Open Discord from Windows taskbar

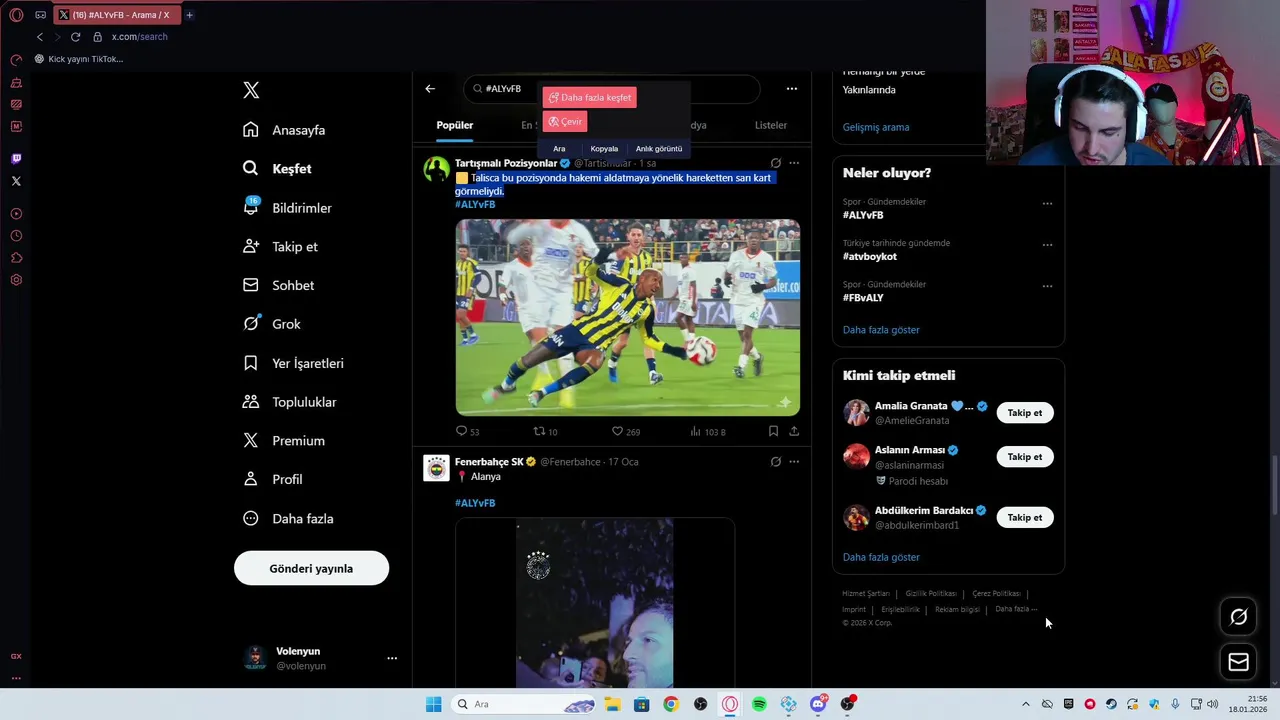[x=818, y=704]
